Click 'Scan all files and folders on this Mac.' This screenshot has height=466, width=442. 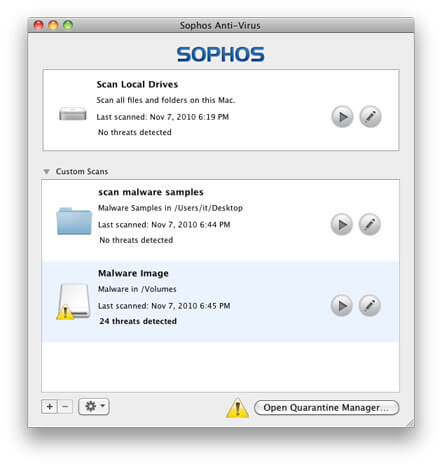166,100
